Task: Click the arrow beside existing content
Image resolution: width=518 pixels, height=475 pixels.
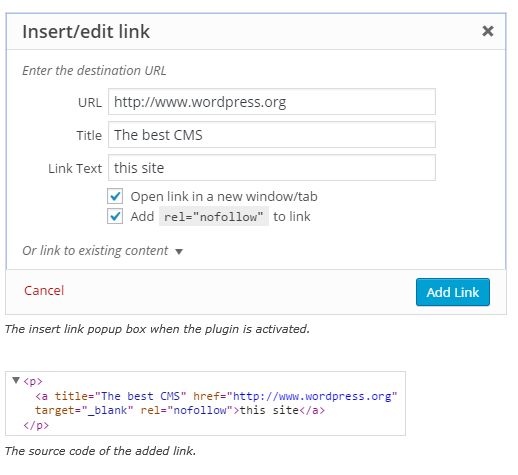Action: point(179,251)
